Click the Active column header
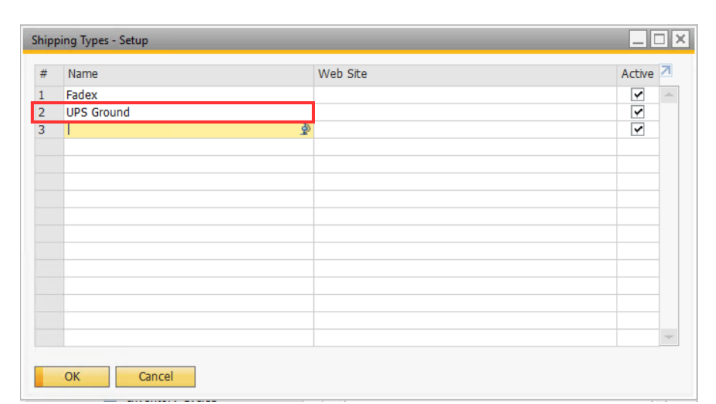Screen dimensions: 716x404 click(636, 74)
